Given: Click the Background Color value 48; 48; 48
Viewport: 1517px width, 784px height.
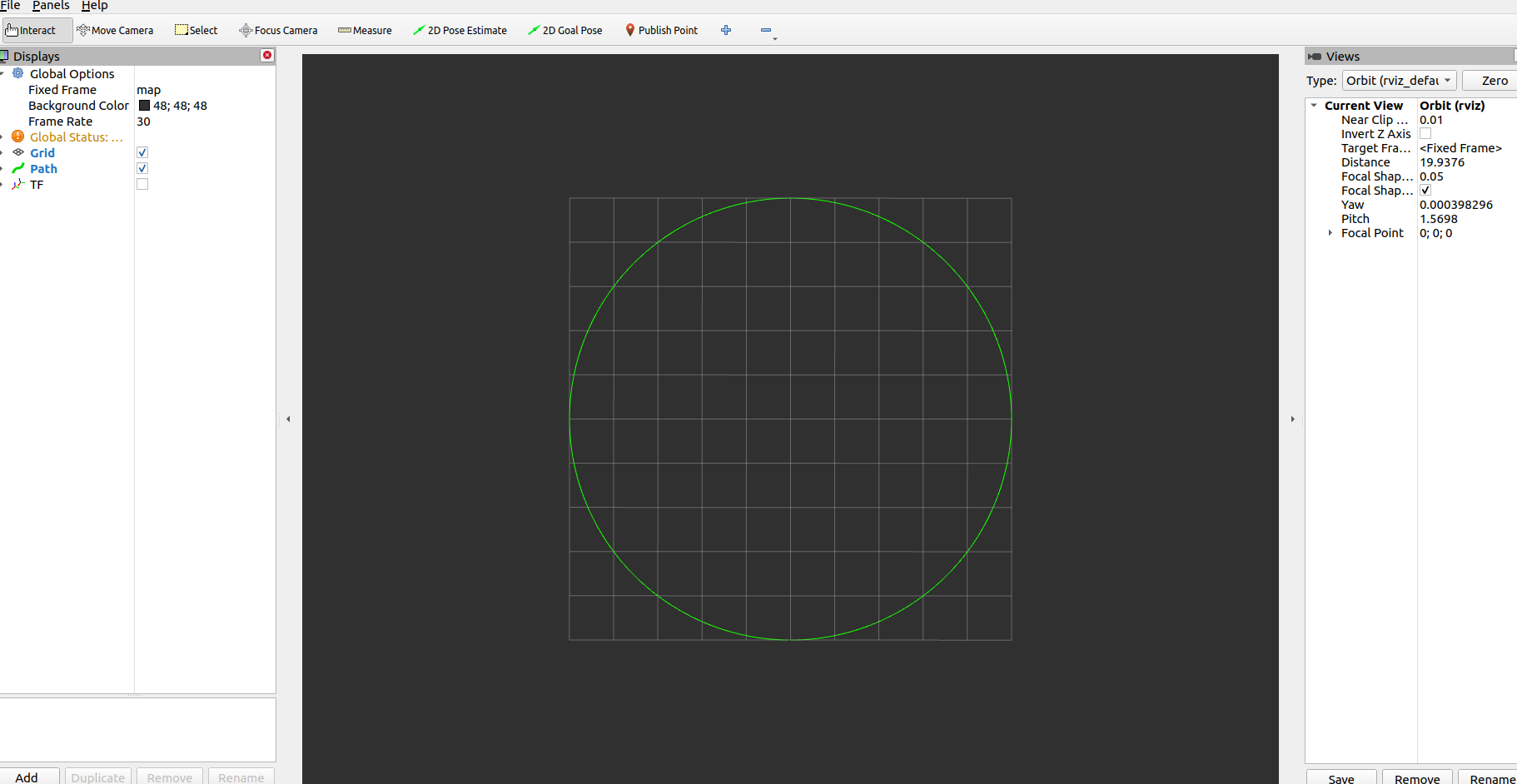Looking at the screenshot, I should [180, 106].
